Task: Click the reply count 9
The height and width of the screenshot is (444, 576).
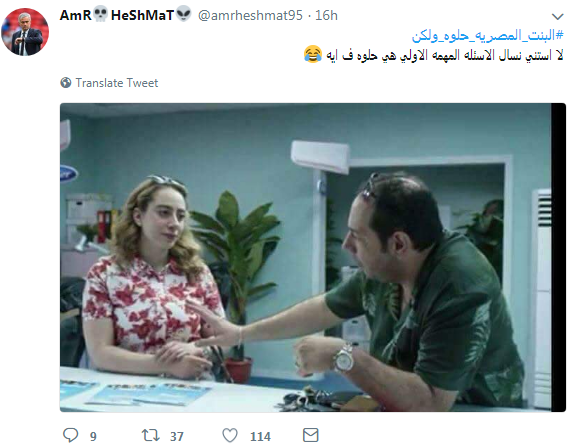Action: pos(93,436)
